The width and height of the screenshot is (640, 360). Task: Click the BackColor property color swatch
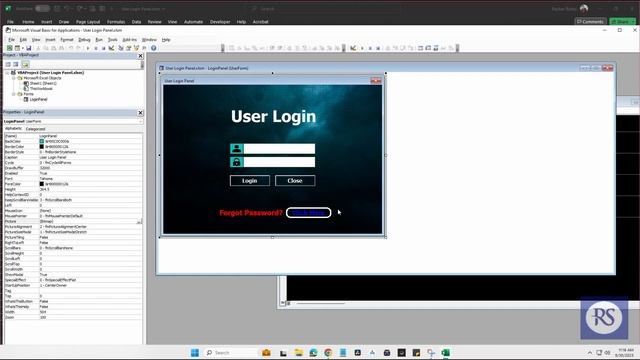42,141
